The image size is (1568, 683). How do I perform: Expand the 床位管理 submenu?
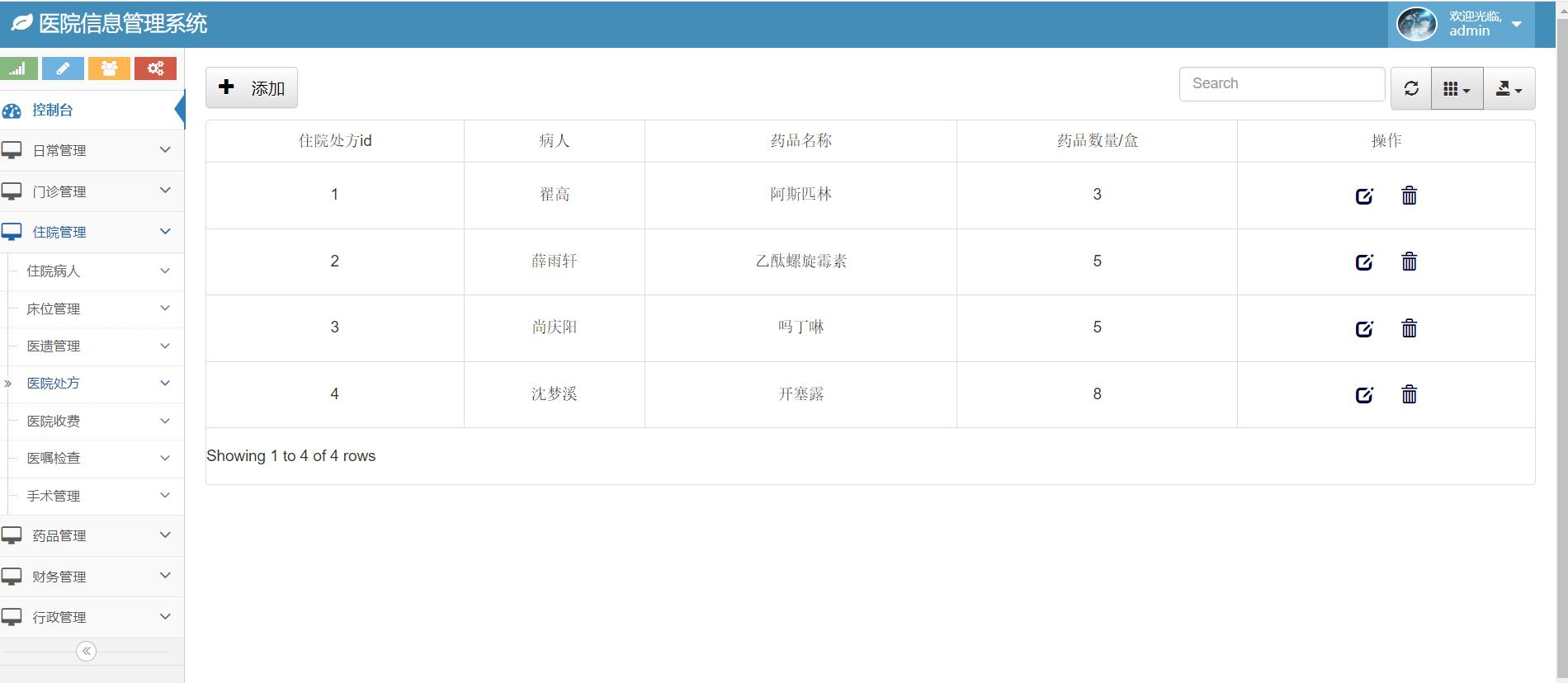pyautogui.click(x=95, y=309)
